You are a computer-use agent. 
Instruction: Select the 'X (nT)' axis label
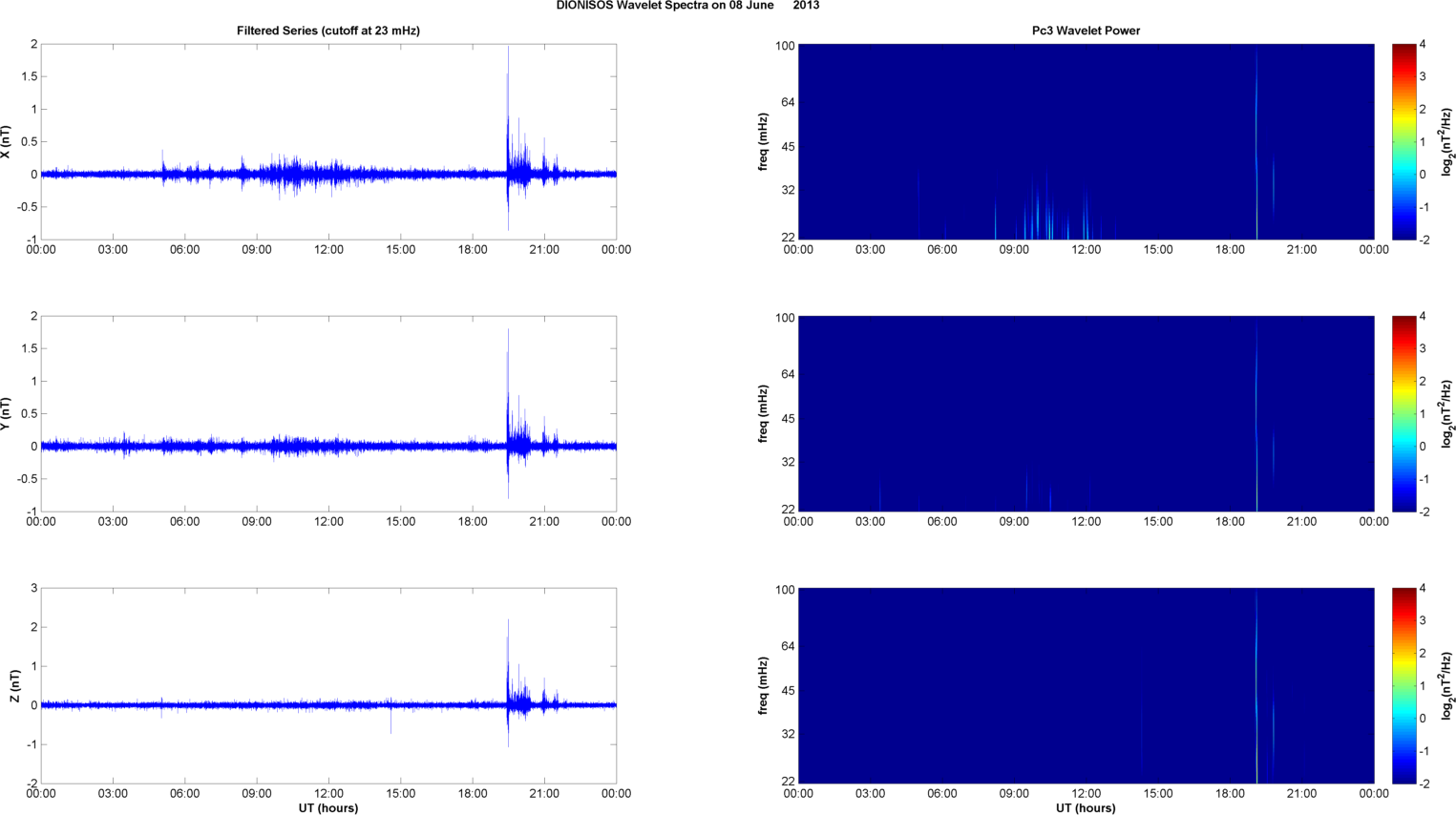pos(6,142)
